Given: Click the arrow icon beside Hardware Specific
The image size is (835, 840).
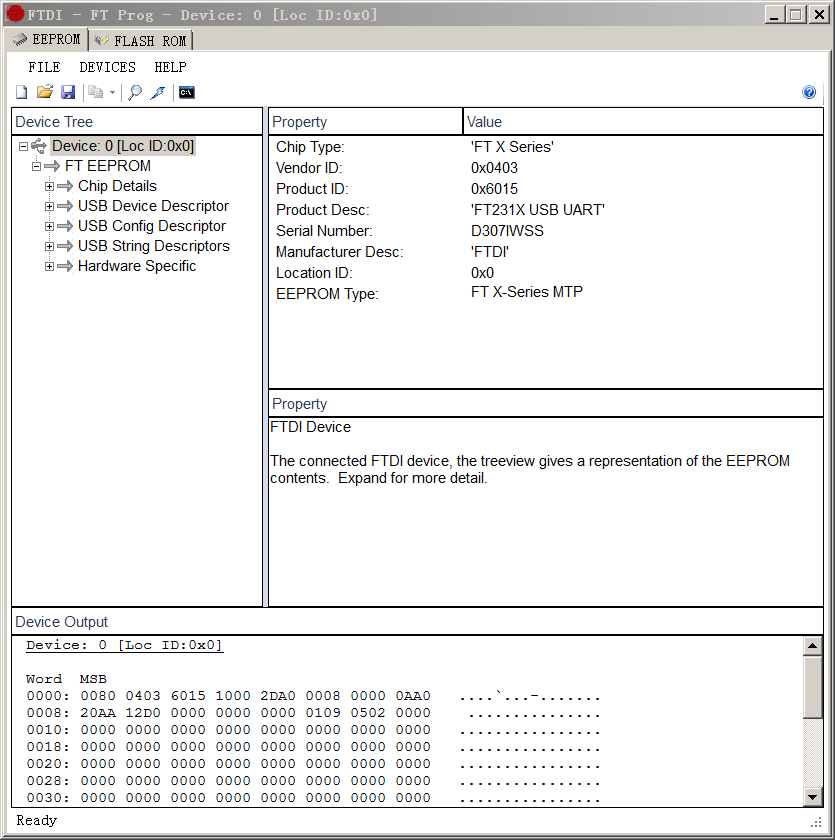Looking at the screenshot, I should click(x=65, y=266).
